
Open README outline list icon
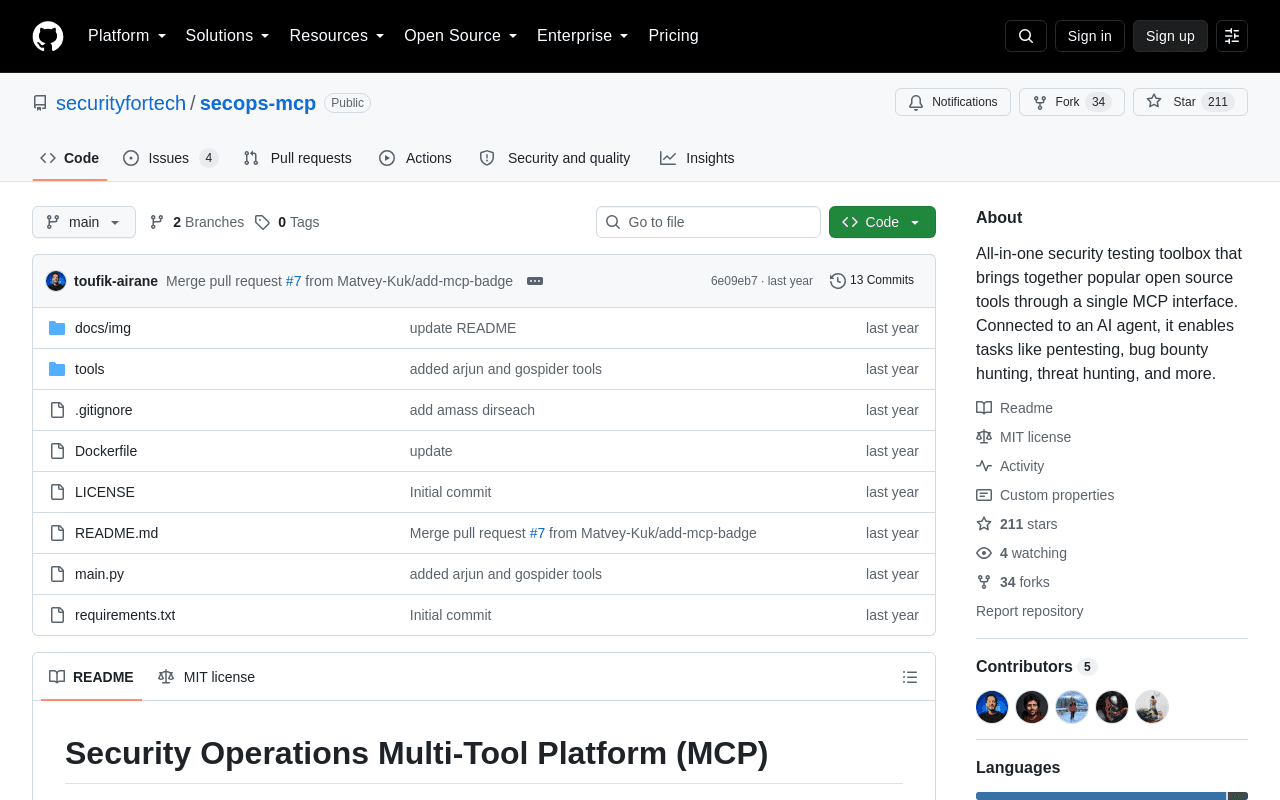click(x=910, y=677)
